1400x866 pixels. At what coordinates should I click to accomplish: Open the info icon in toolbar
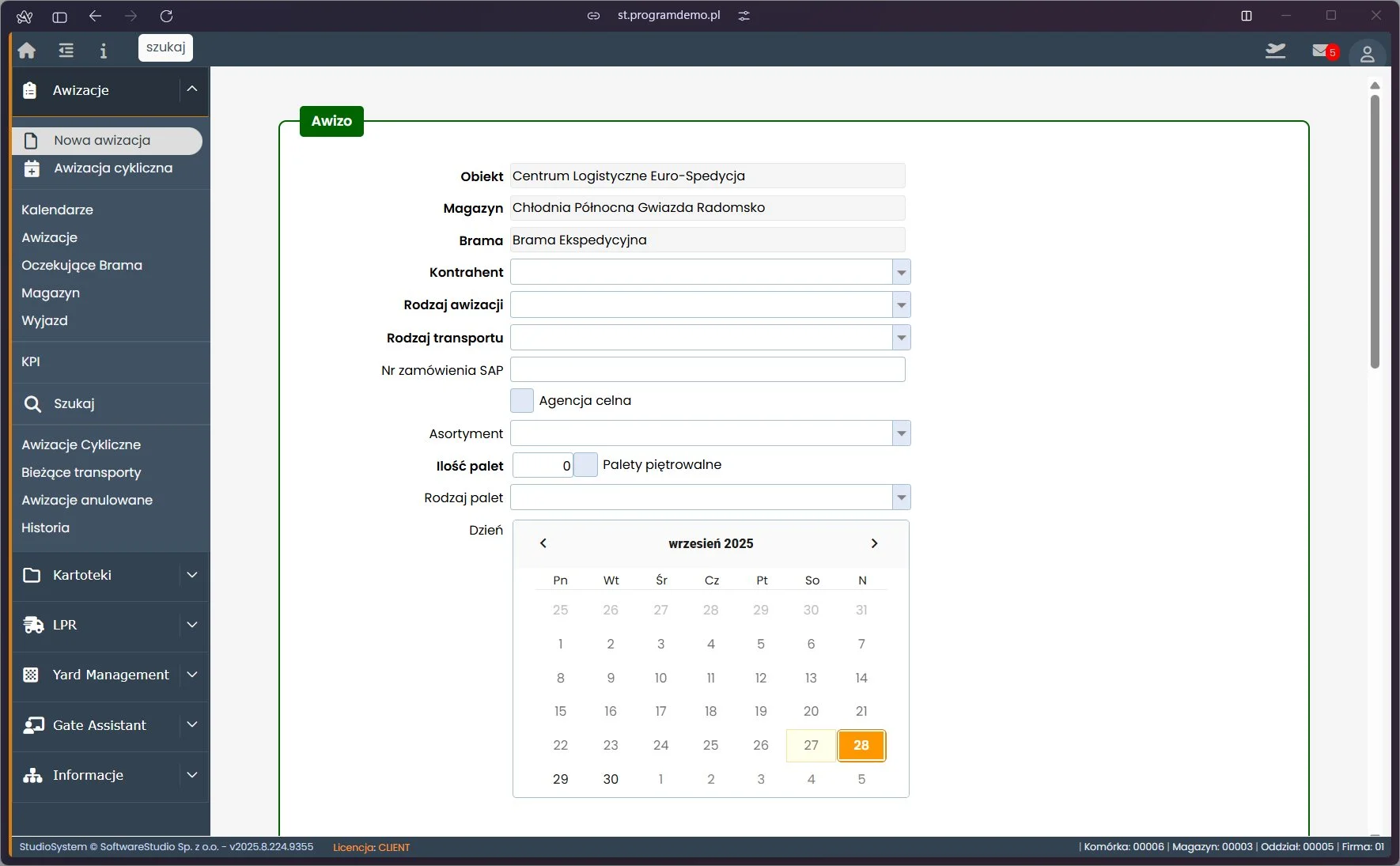pyautogui.click(x=103, y=51)
